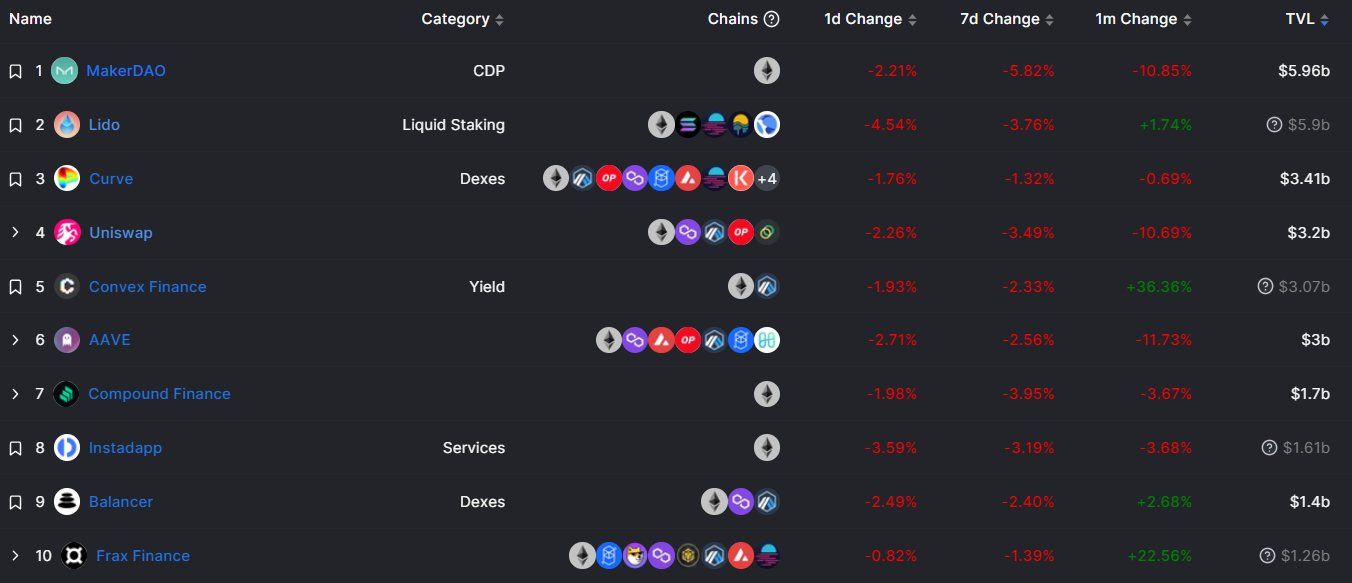Sort by the 1d Change column
Screen dimensions: 1352x583
click(870, 19)
